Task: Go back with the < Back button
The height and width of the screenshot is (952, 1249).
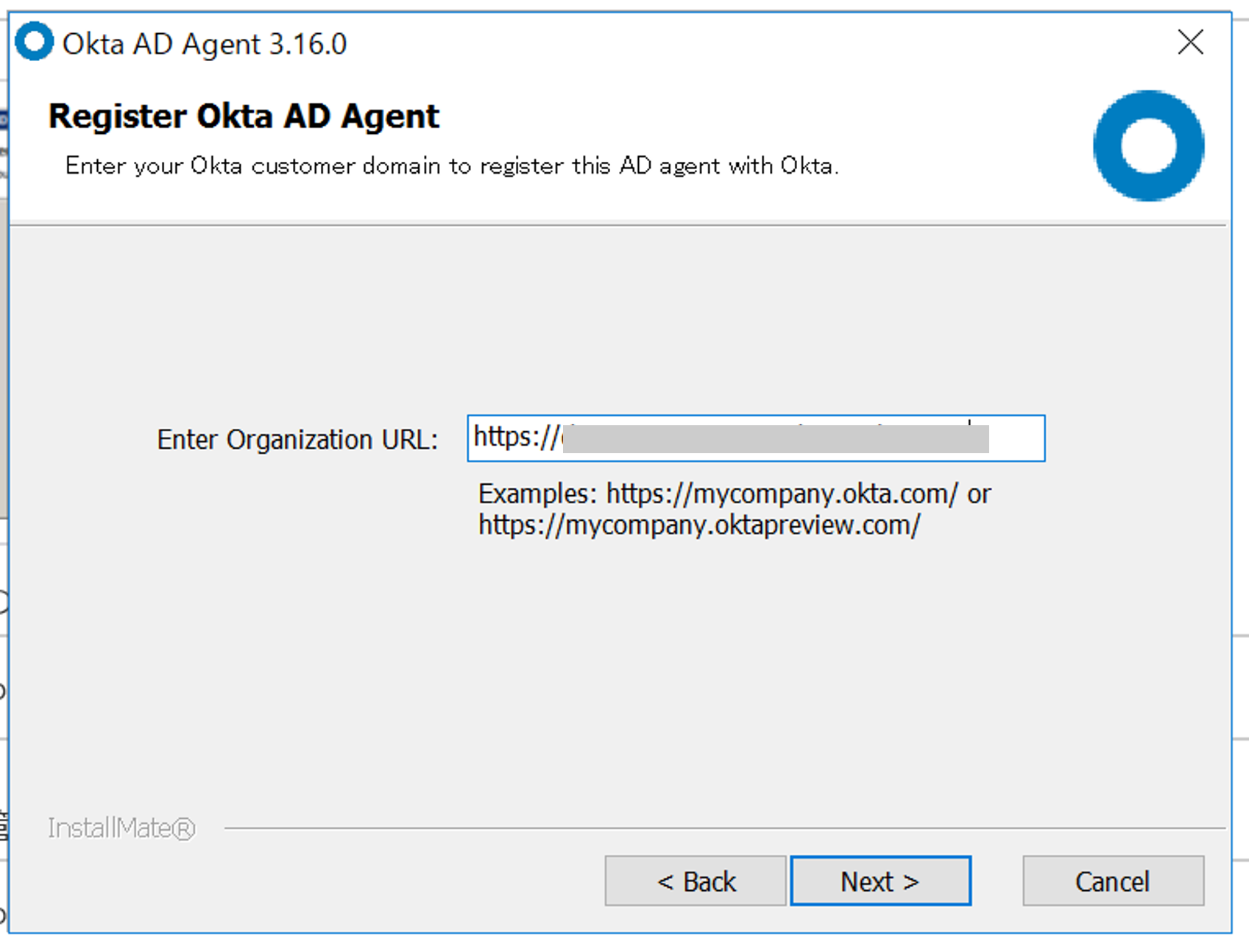Action: coord(696,881)
